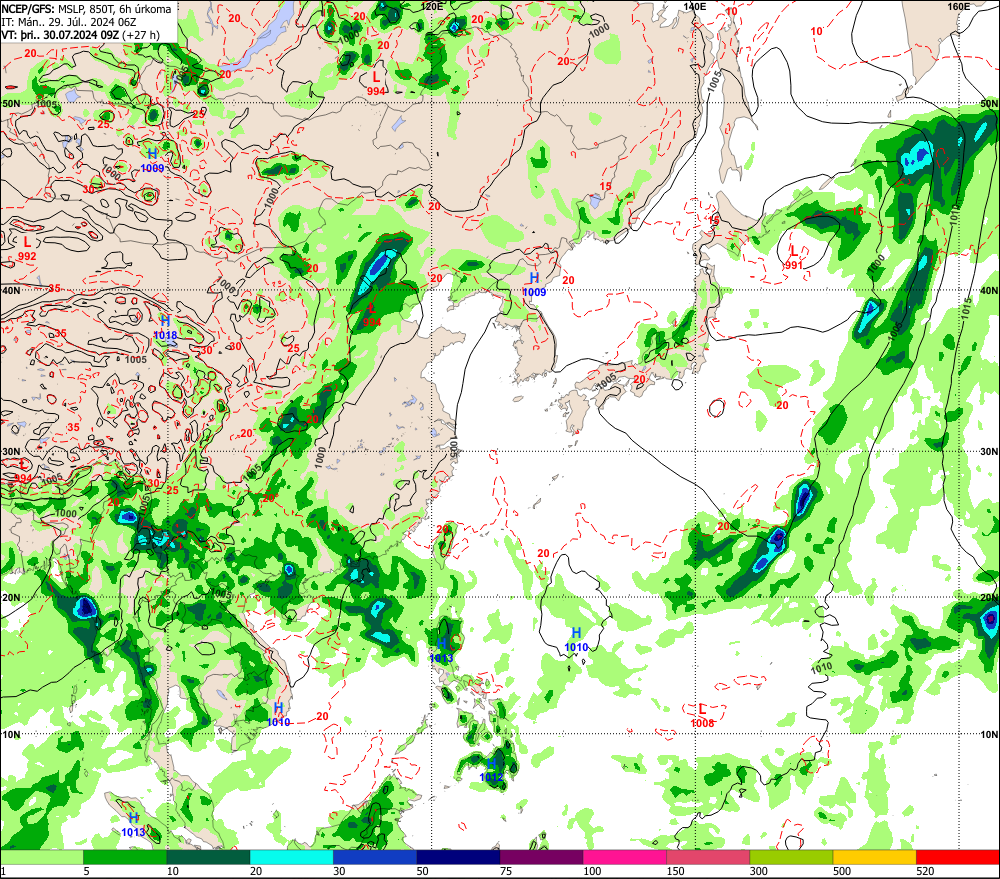Click the legend value label 150
Screen dimensions: 1000x879
pyautogui.click(x=675, y=871)
